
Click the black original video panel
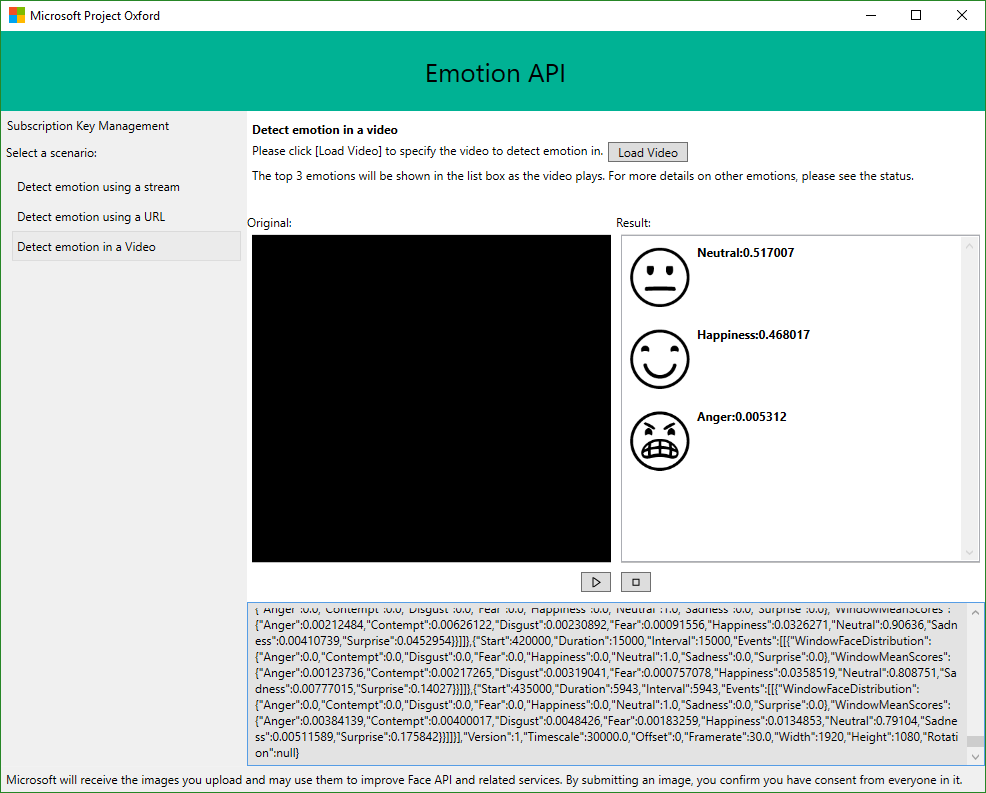tap(431, 399)
